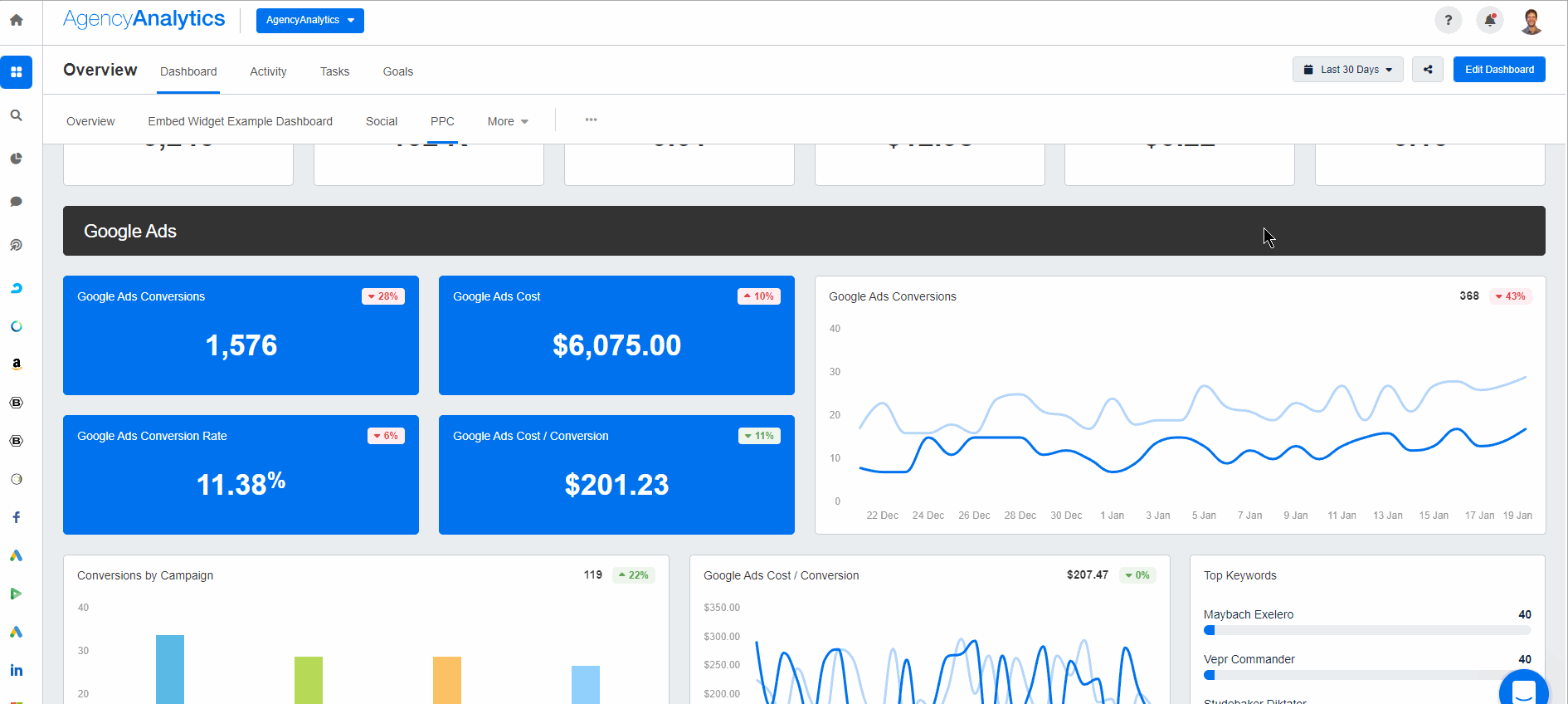This screenshot has height=704, width=1568.
Task: Open the green play-arrow integration icon
Action: click(x=16, y=594)
